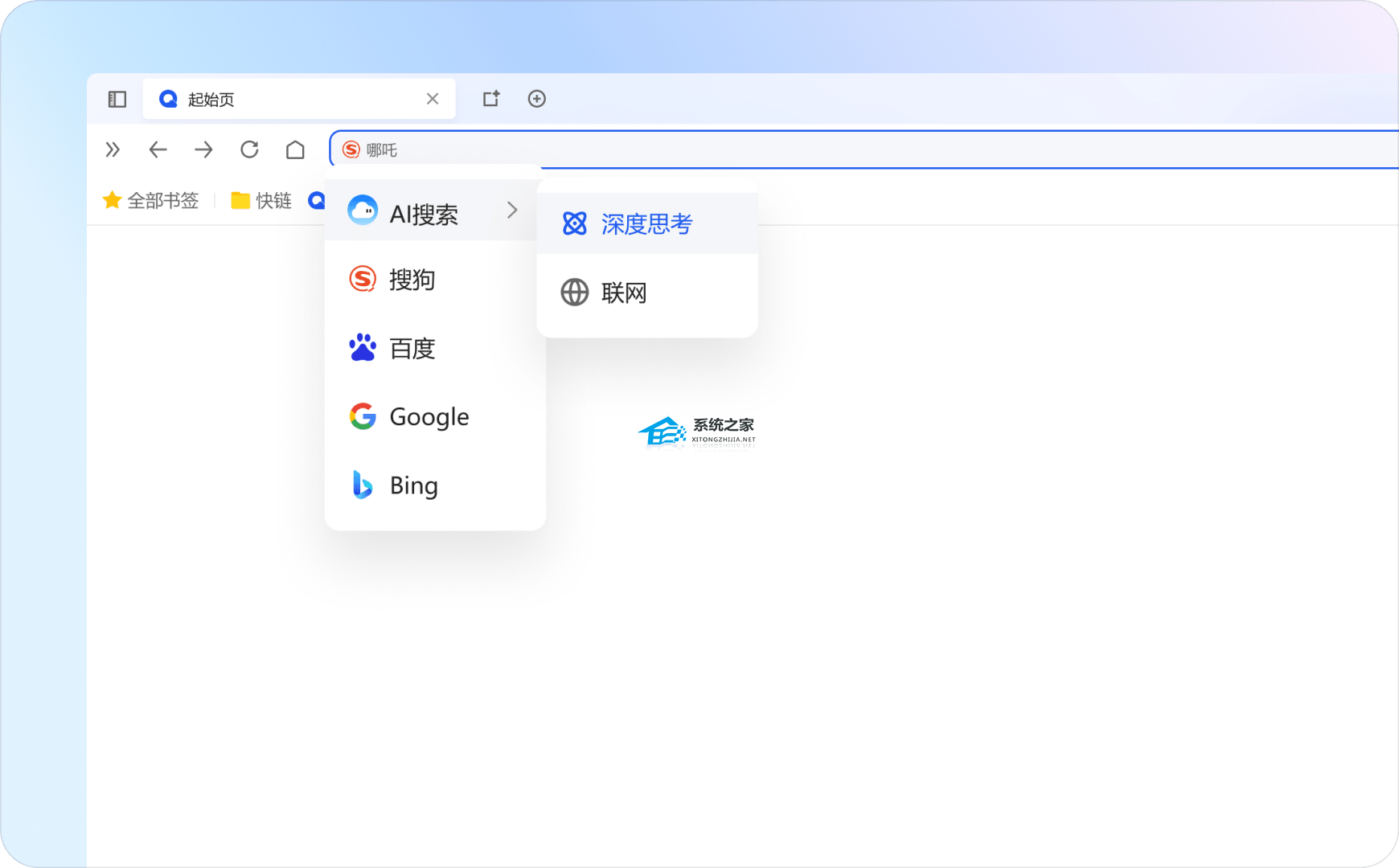The width and height of the screenshot is (1399, 868).
Task: Choose Bing search engine
Action: (435, 485)
